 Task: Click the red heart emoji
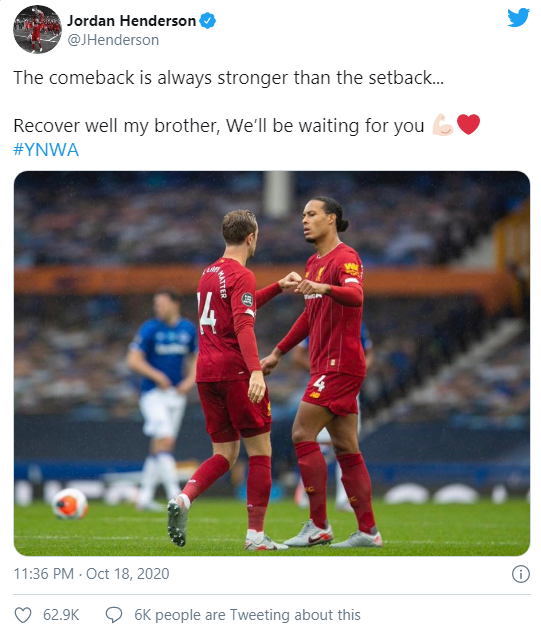click(x=468, y=125)
